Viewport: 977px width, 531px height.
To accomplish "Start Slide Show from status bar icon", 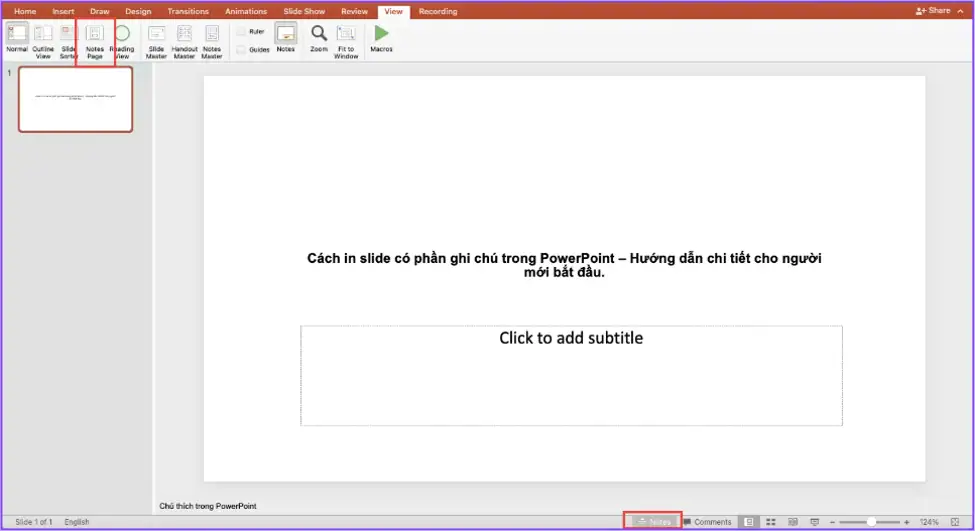I will 814,522.
